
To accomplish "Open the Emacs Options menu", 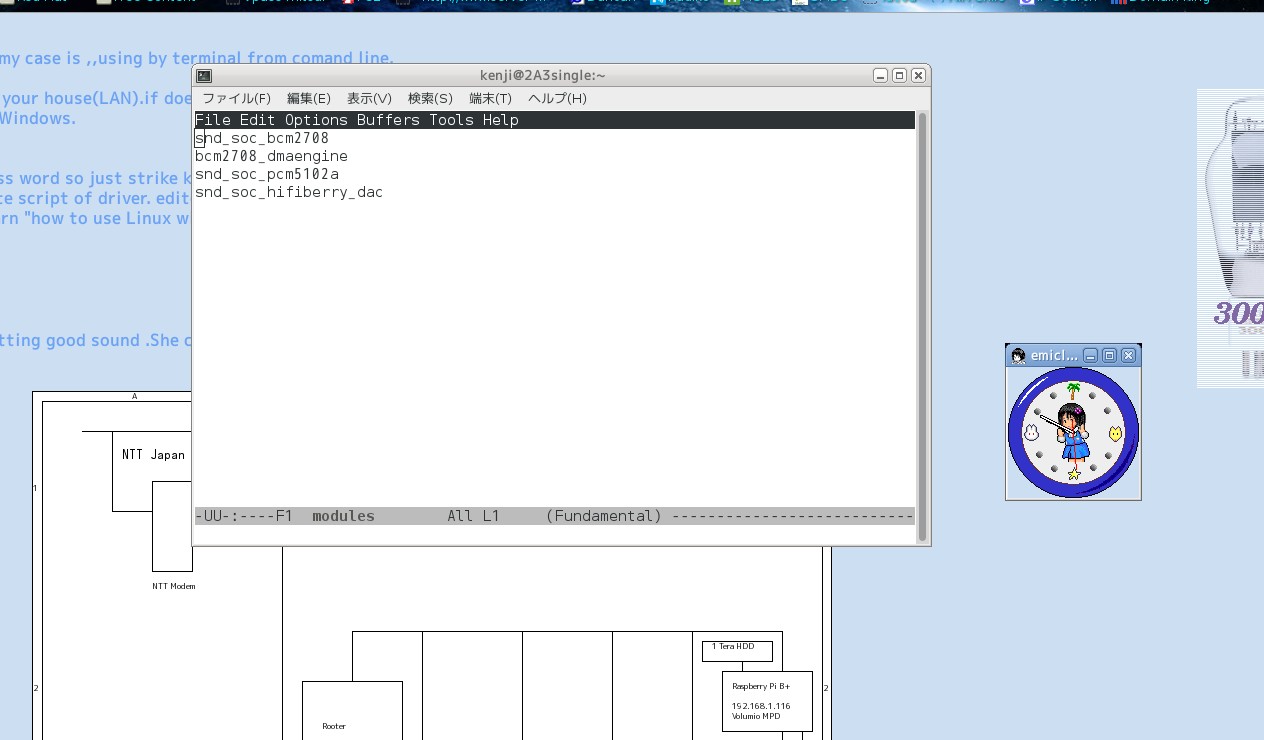I will (315, 119).
